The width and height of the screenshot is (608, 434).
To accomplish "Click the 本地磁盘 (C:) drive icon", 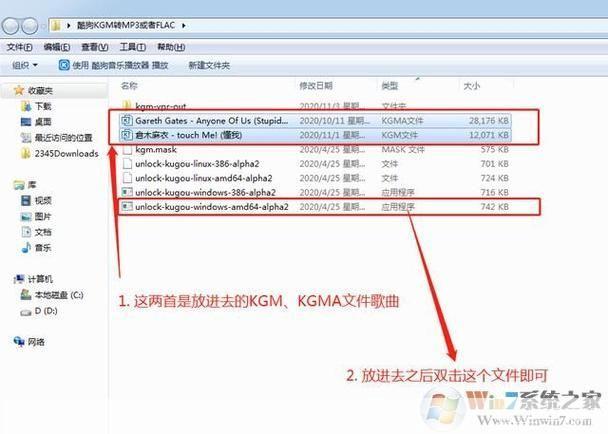I will pyautogui.click(x=26, y=295).
